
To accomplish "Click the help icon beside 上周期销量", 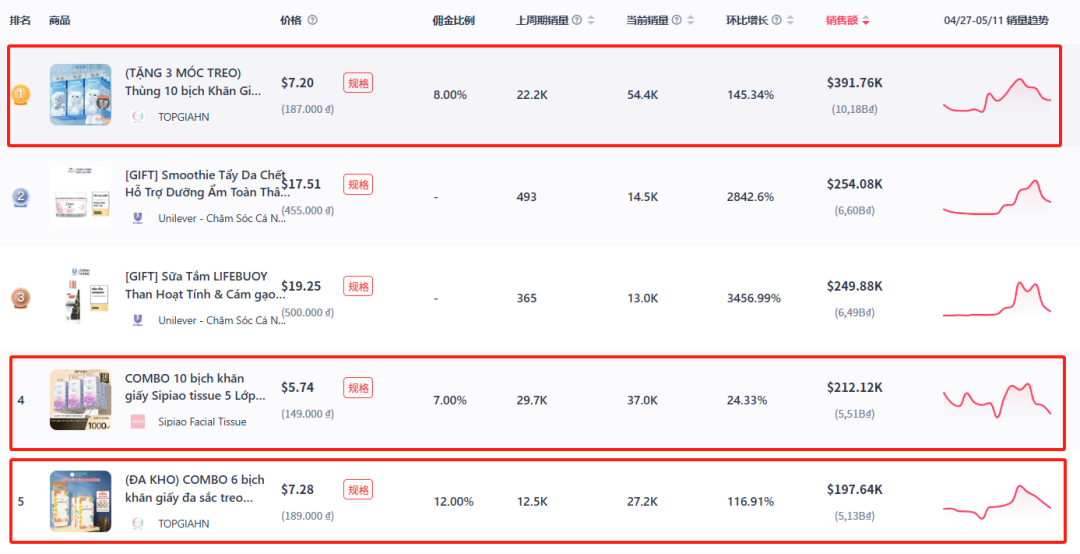I will 577,20.
